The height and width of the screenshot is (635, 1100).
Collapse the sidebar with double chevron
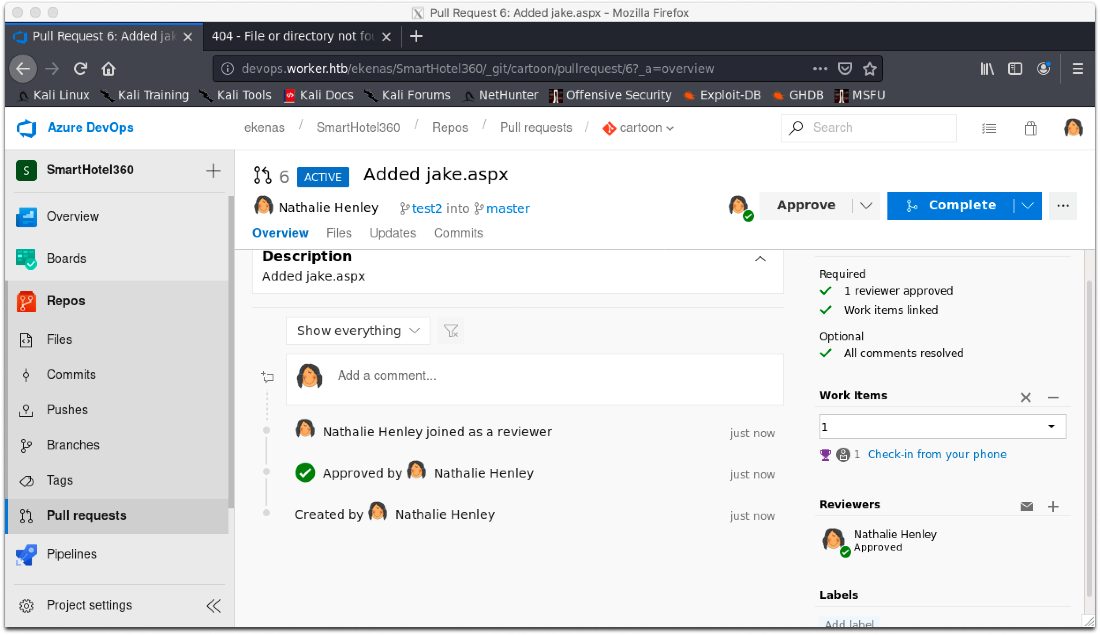click(213, 606)
